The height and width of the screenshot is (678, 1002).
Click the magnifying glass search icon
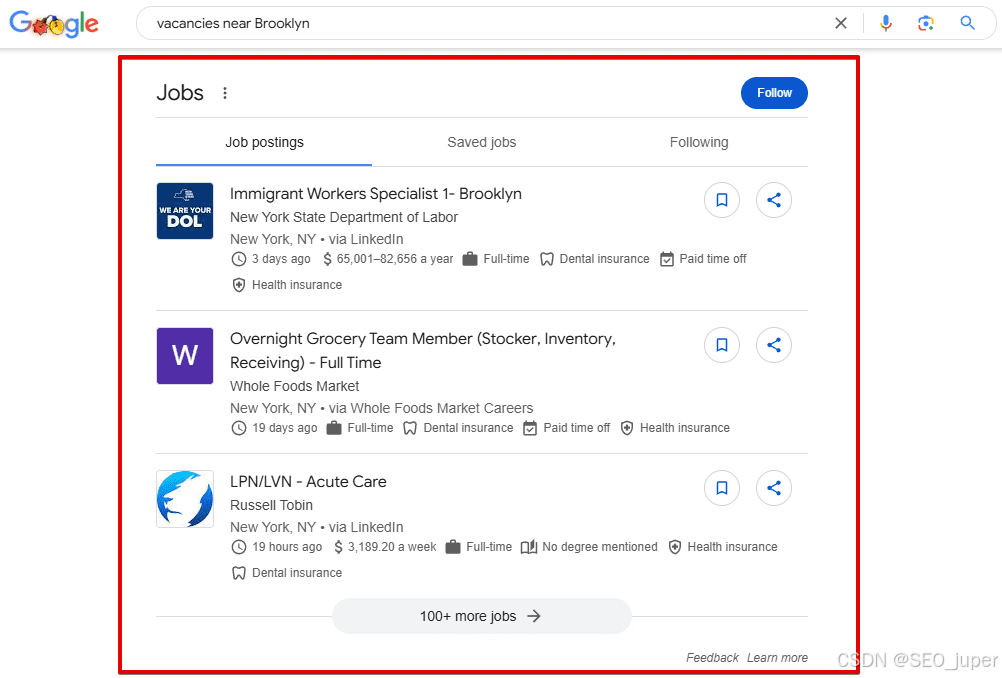(x=967, y=23)
